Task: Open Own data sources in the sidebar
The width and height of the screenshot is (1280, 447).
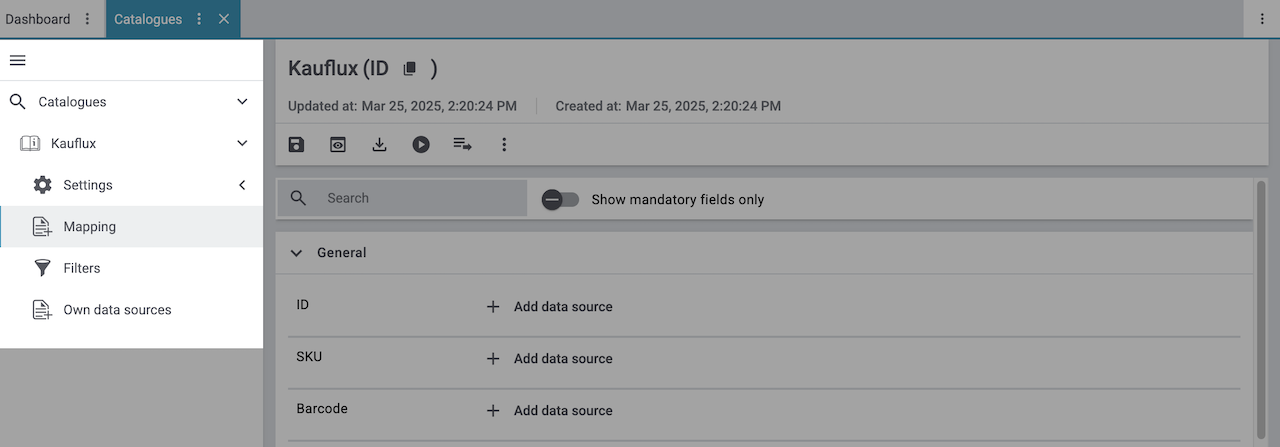Action: [117, 310]
